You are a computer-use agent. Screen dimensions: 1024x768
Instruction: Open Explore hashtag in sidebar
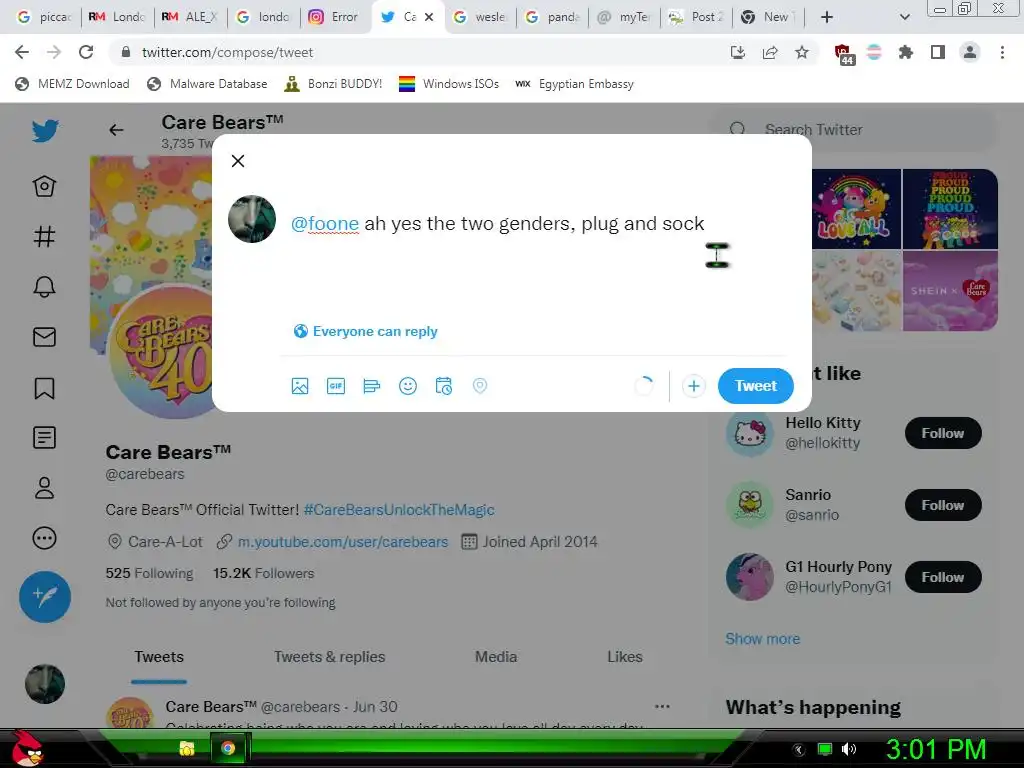point(44,236)
